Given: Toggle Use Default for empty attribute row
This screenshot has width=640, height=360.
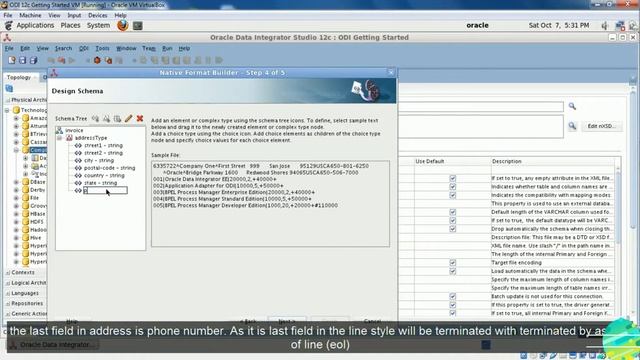Looking at the screenshot, I should click(x=453, y=178).
